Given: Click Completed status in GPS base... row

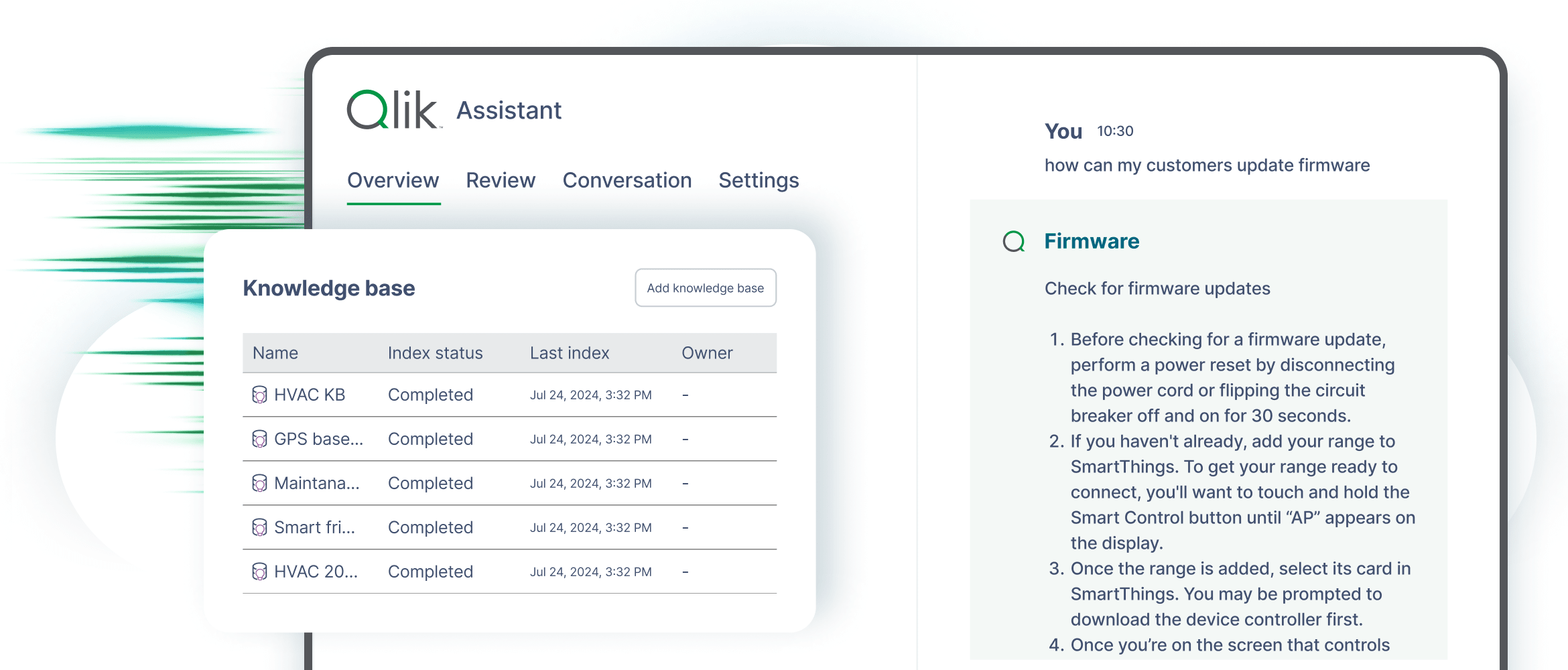Looking at the screenshot, I should [x=431, y=440].
